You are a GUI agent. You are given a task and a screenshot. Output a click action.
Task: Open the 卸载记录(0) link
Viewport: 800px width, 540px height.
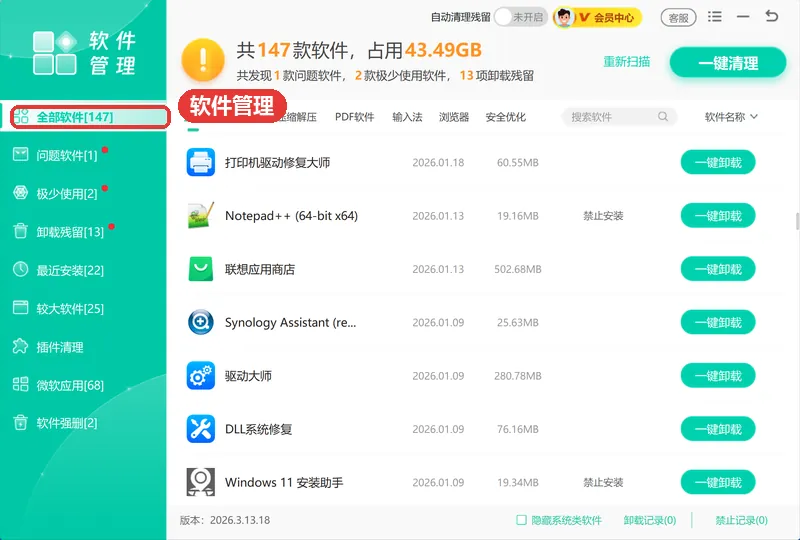(x=649, y=520)
